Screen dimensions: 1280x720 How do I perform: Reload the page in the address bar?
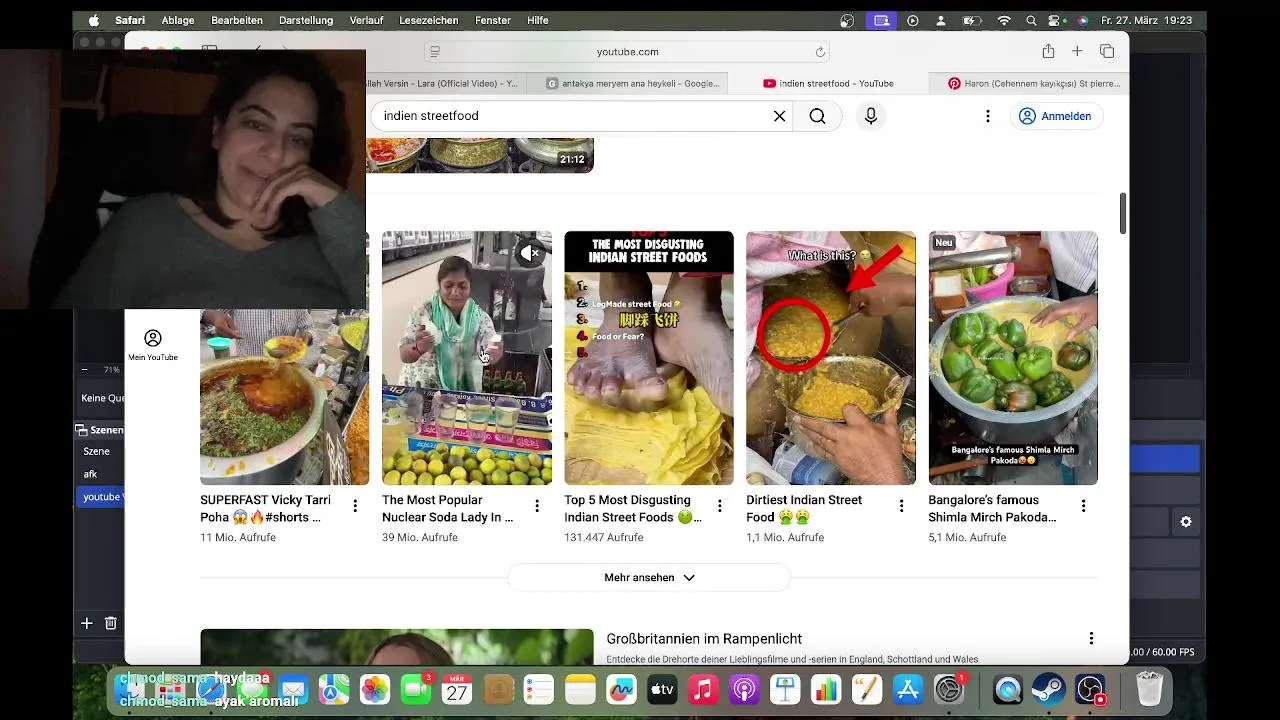pos(820,52)
